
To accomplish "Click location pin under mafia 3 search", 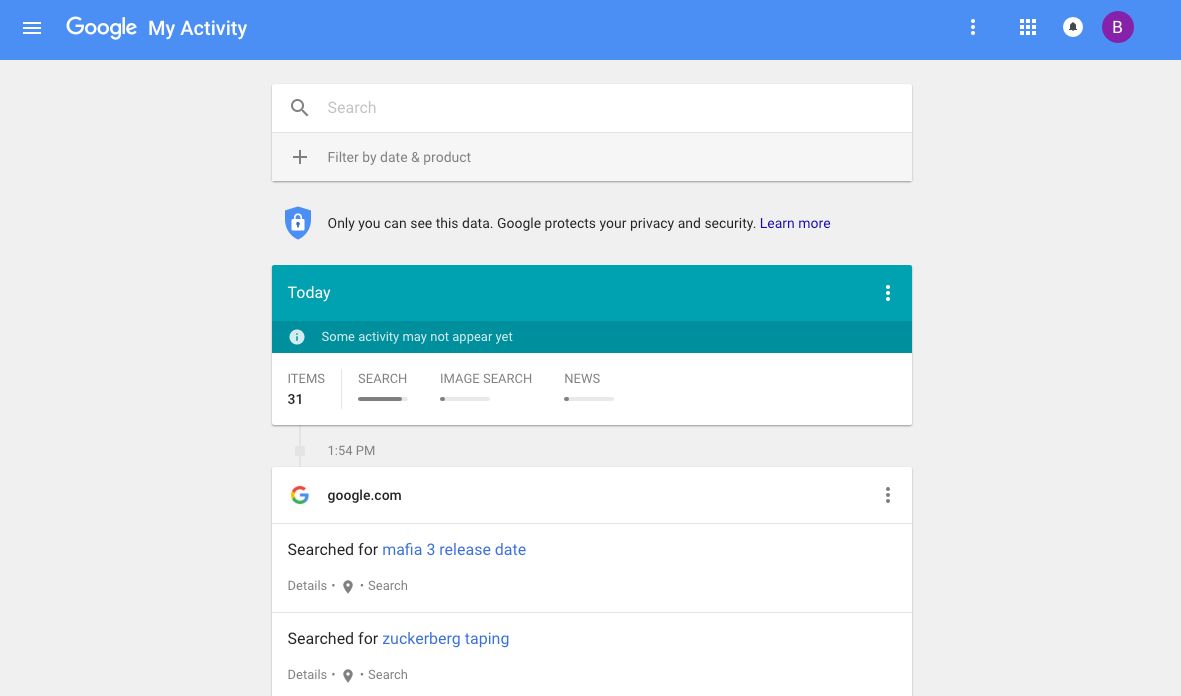I will coord(348,587).
